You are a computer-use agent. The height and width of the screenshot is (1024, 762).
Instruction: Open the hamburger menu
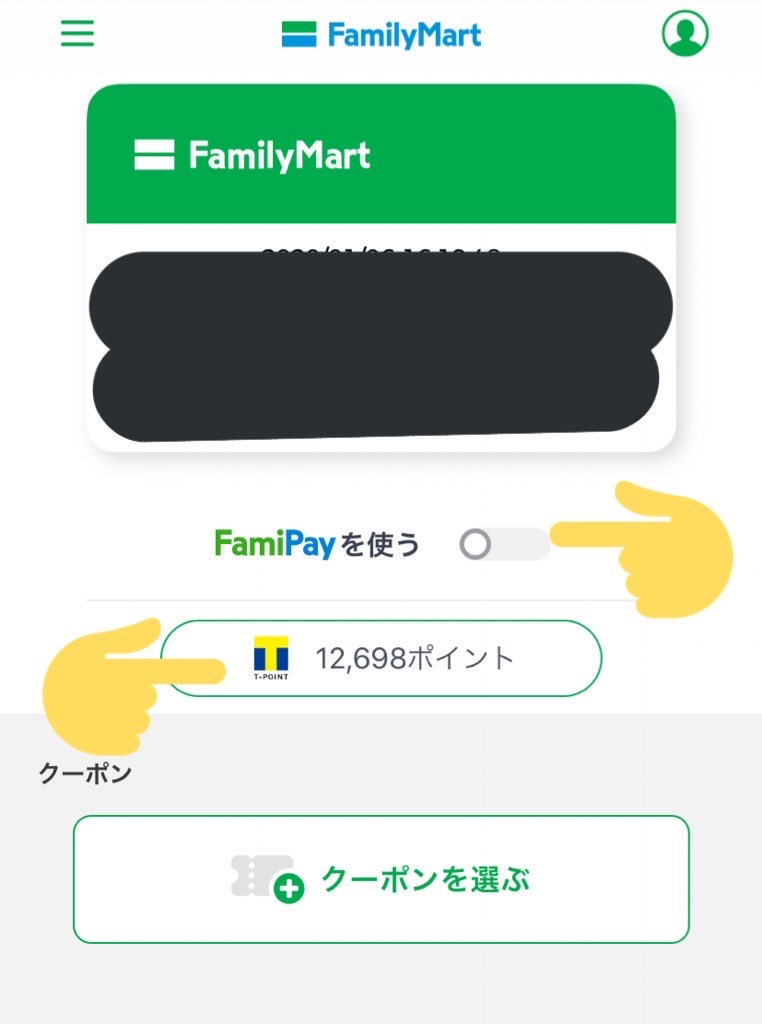tap(77, 33)
